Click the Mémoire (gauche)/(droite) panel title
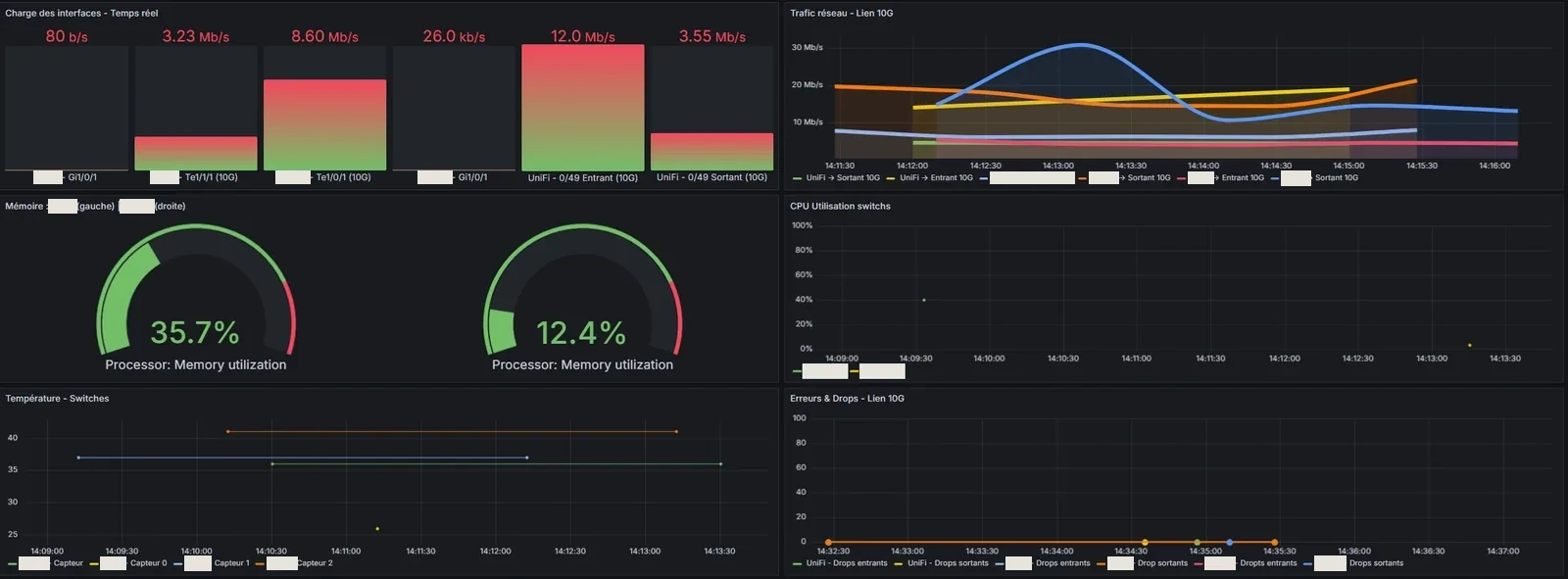The width and height of the screenshot is (1568, 579). [x=95, y=206]
